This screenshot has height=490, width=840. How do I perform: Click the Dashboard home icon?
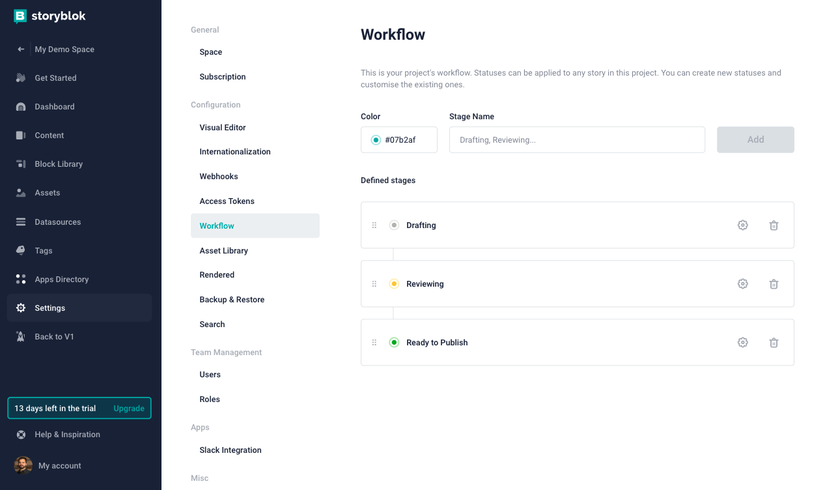[x=21, y=107]
